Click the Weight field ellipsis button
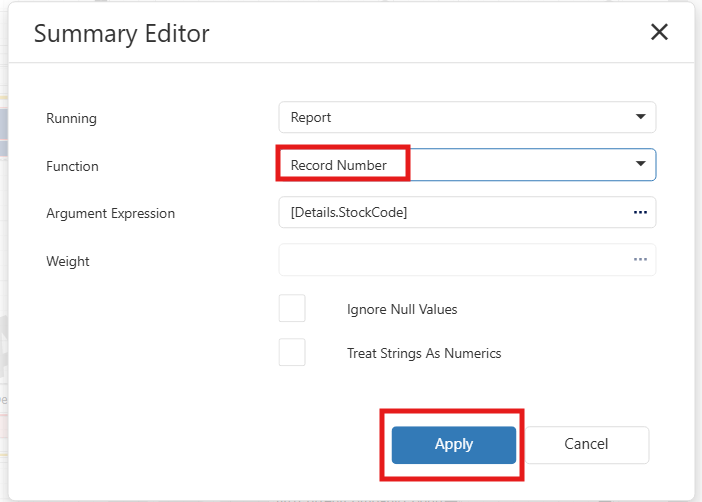702x502 pixels. tap(640, 260)
